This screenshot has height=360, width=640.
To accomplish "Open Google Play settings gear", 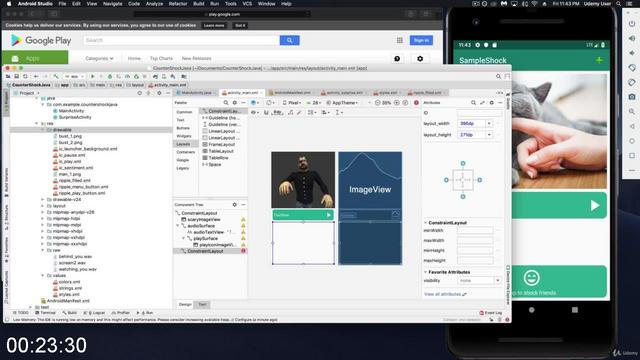I will point(420,59).
